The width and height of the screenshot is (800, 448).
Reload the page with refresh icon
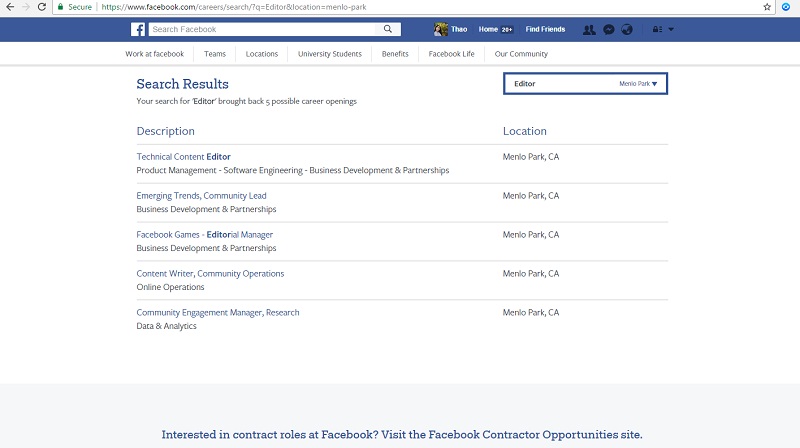point(42,7)
